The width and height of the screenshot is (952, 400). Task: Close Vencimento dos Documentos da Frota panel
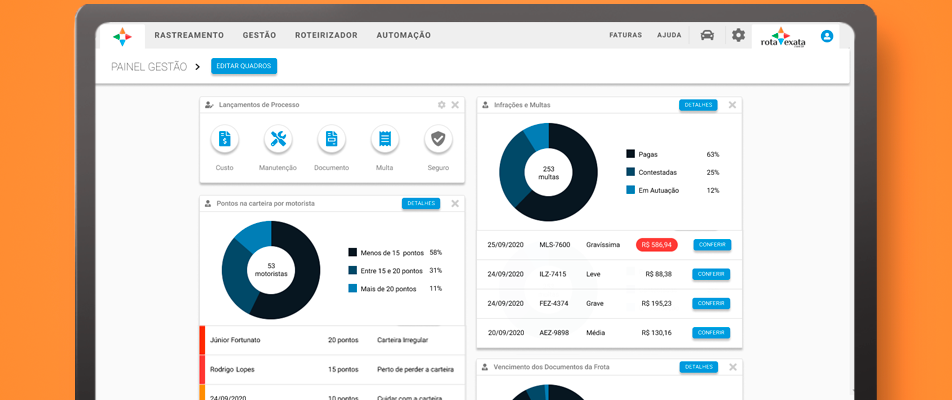point(733,367)
